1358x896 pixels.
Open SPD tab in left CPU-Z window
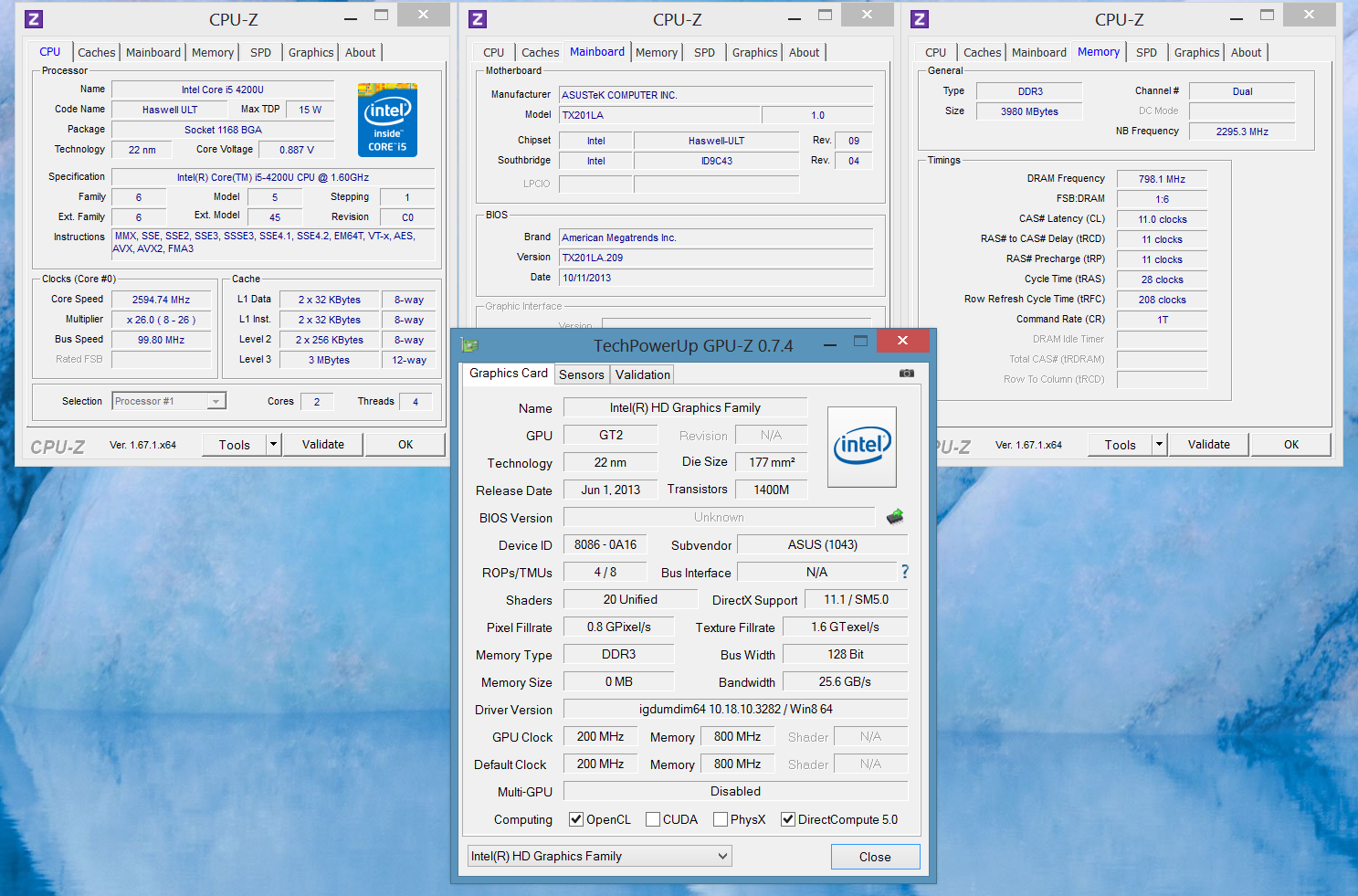(x=260, y=52)
